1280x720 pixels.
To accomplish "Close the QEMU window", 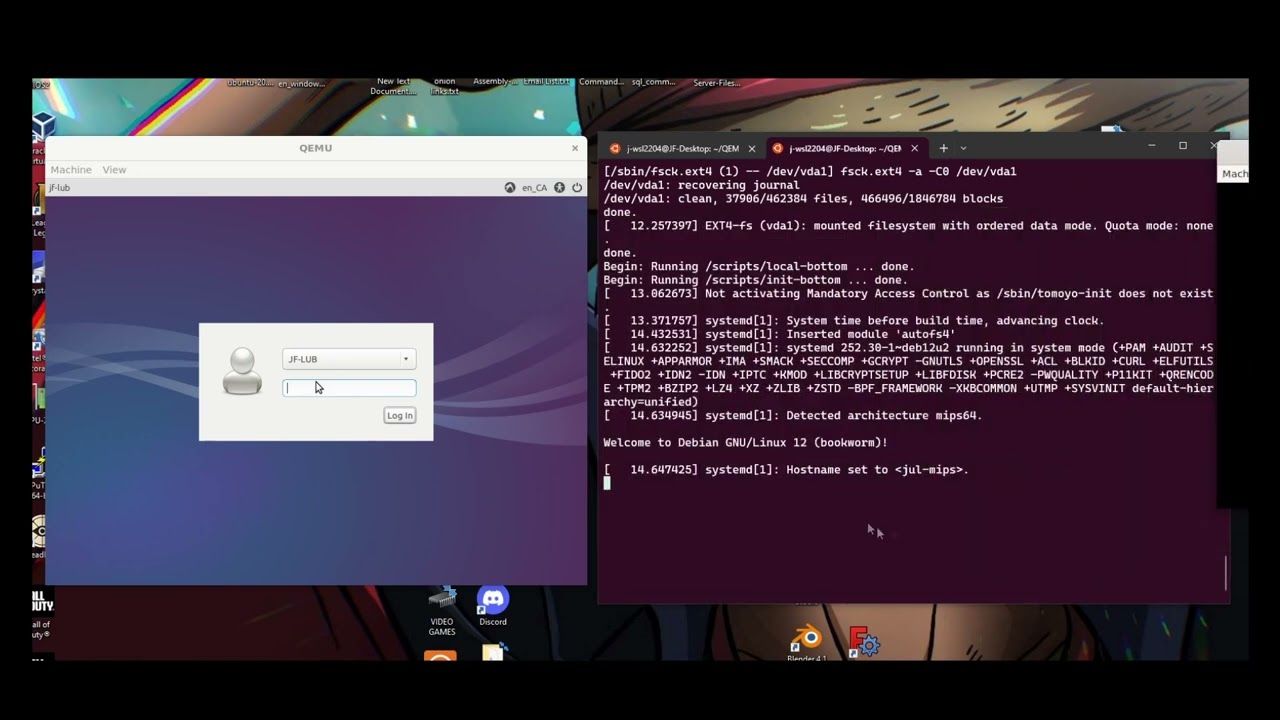I will click(x=575, y=148).
